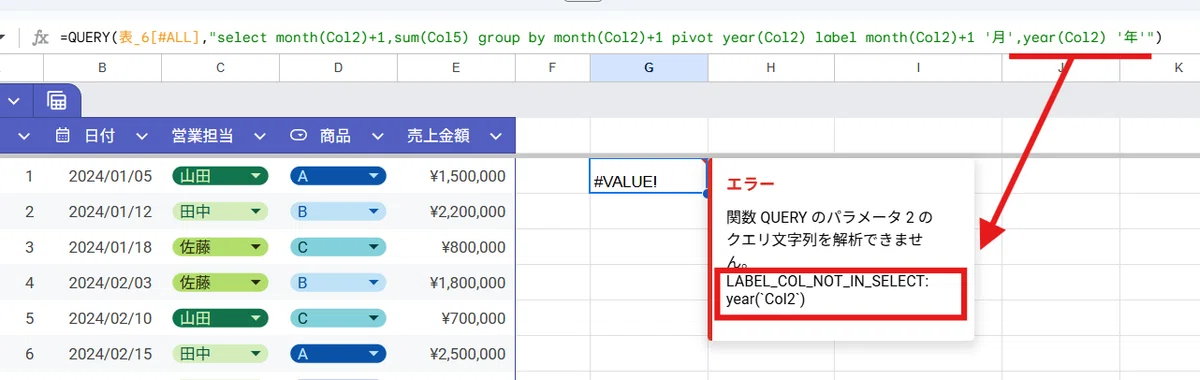Open the leftmost column header dropdown chevron
The height and width of the screenshot is (380, 1200).
(x=24, y=135)
